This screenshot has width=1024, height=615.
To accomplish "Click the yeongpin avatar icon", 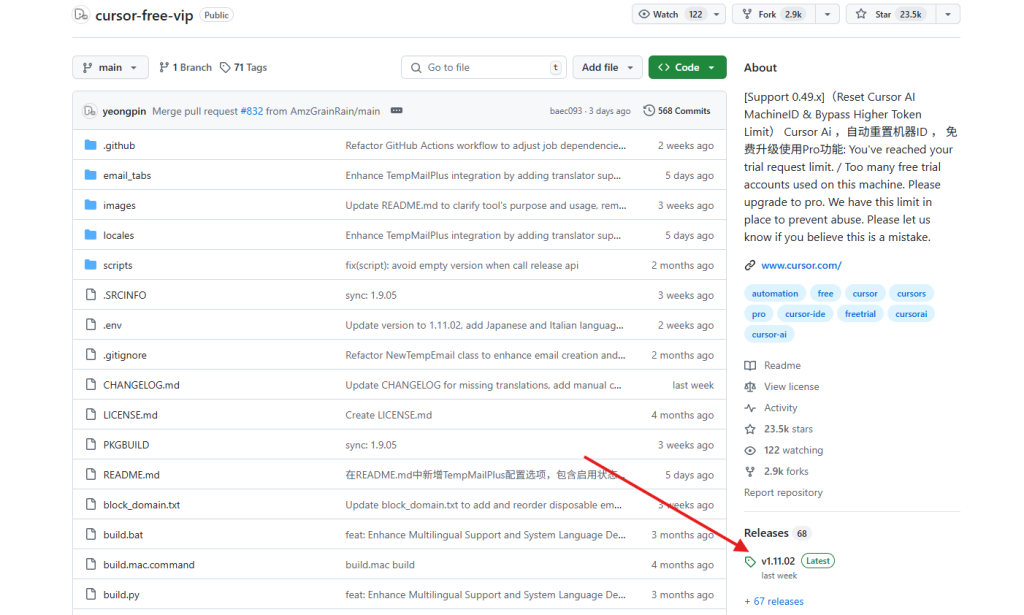I will 89,111.
